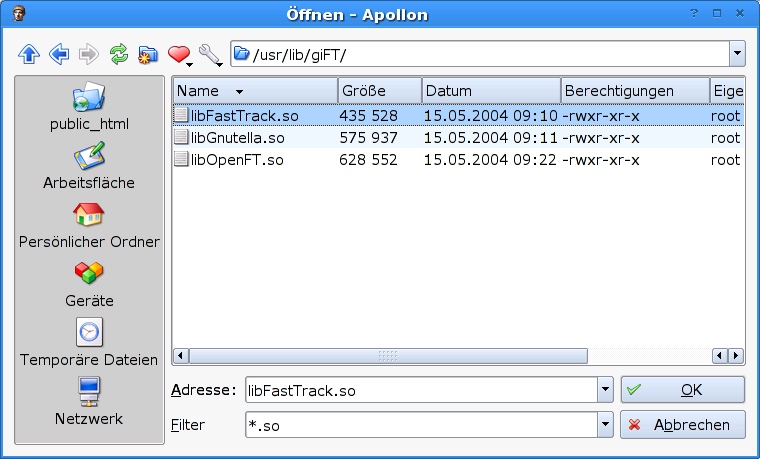Select the file libGnutella.so
Screen dimensions: 760x459
click(238, 138)
